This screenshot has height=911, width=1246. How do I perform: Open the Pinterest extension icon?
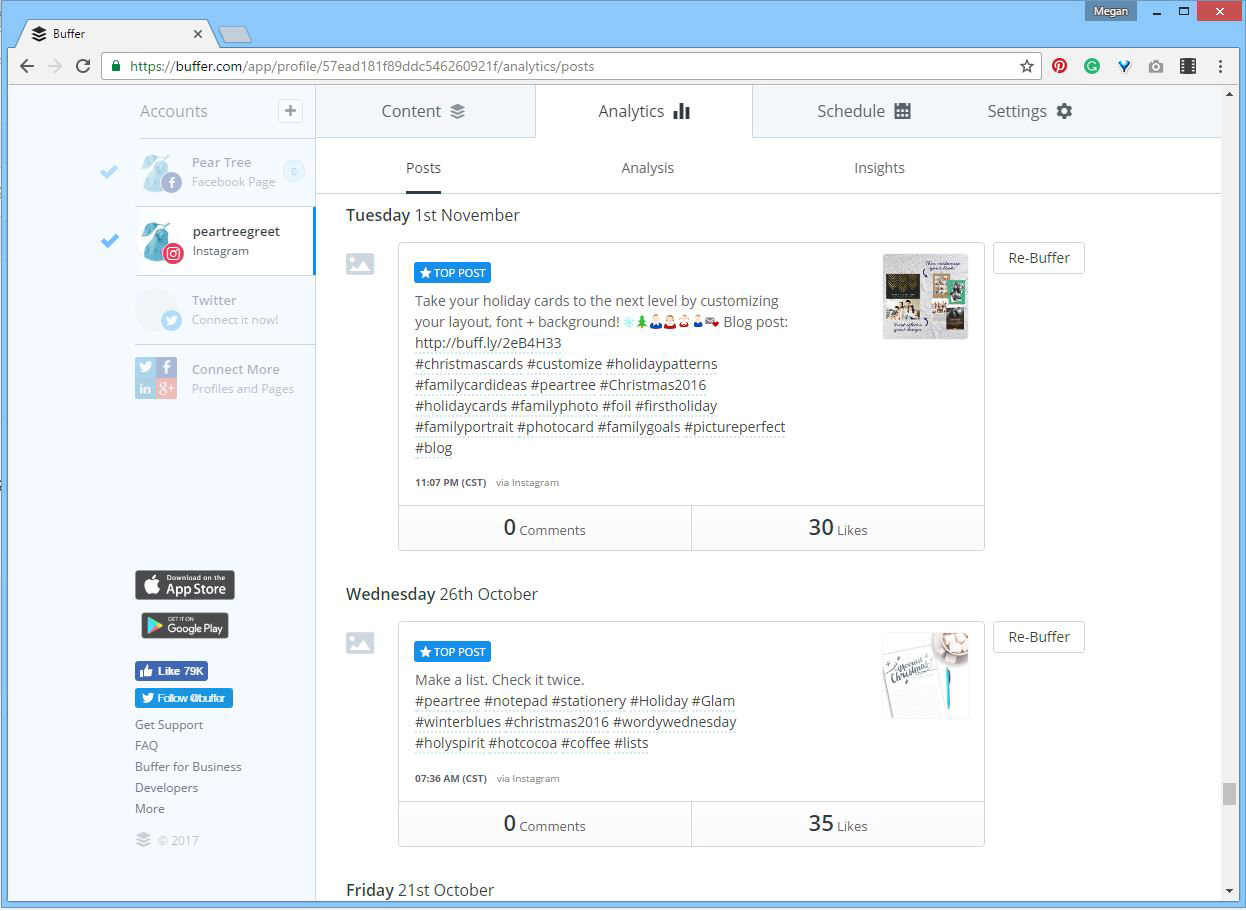coord(1059,66)
